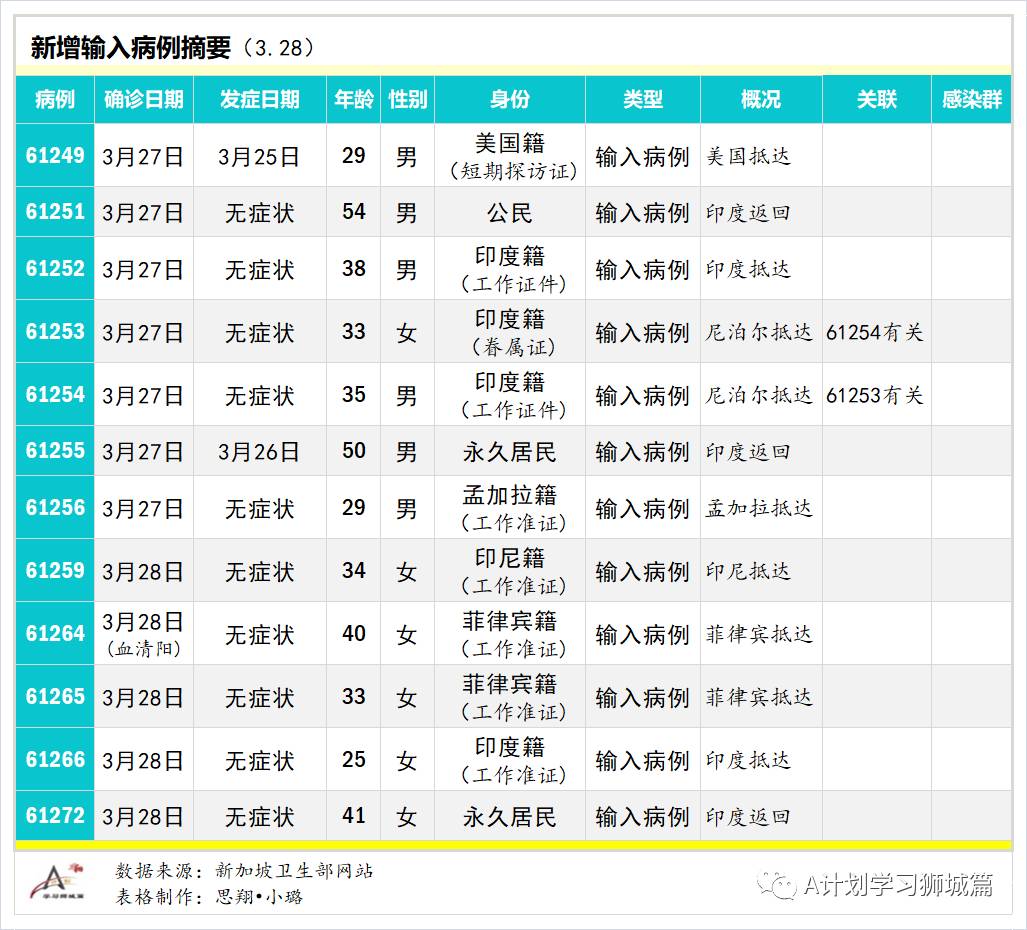Screen dimensions: 1027x930
Task: Select the 美国籍（短期探访证）identity cell
Action: (x=510, y=157)
